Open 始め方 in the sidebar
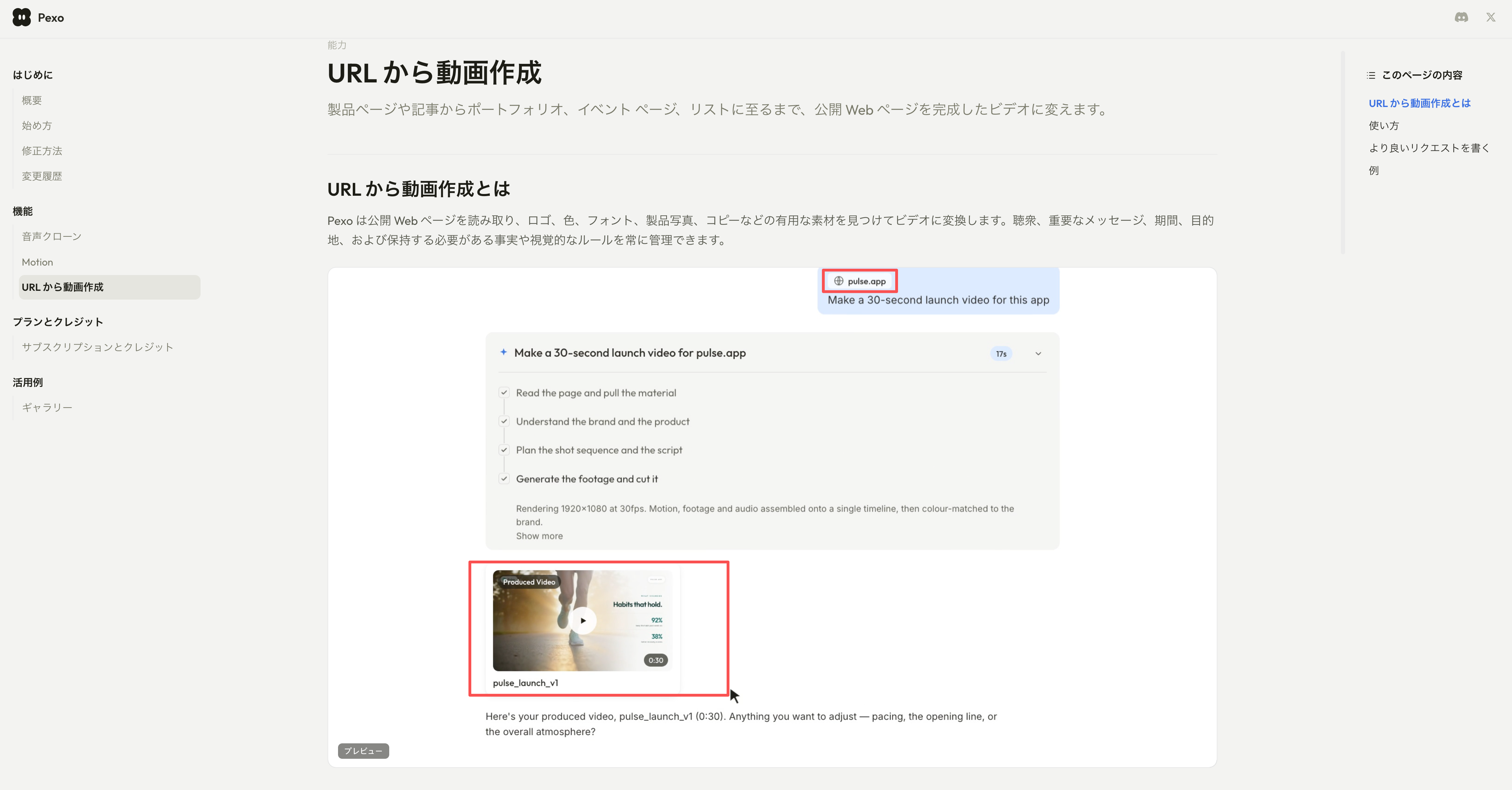This screenshot has height=790, width=1512. click(36, 126)
